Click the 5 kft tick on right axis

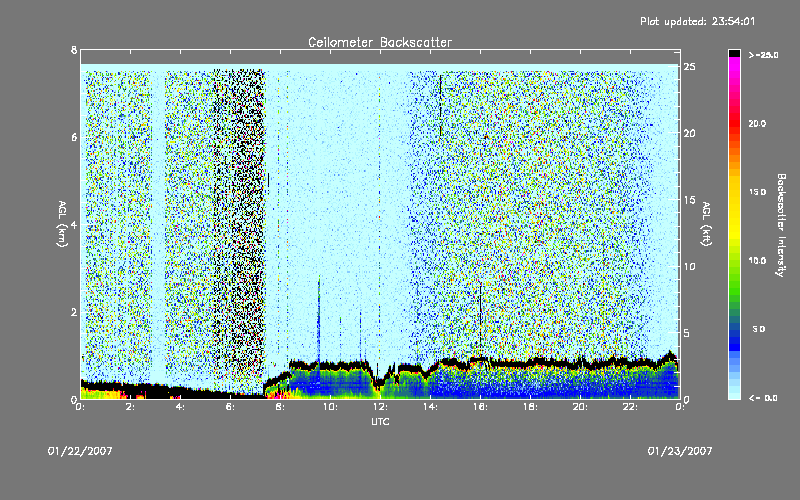tap(687, 333)
